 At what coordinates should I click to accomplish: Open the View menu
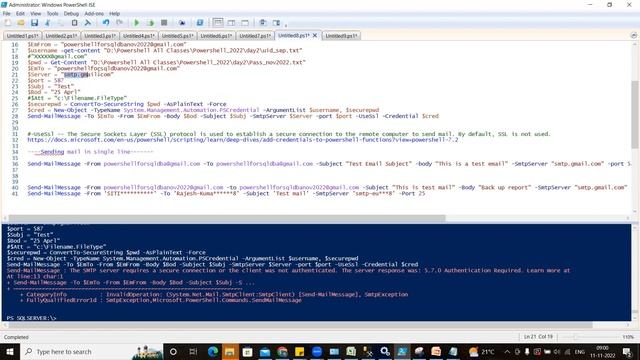tap(36, 13)
